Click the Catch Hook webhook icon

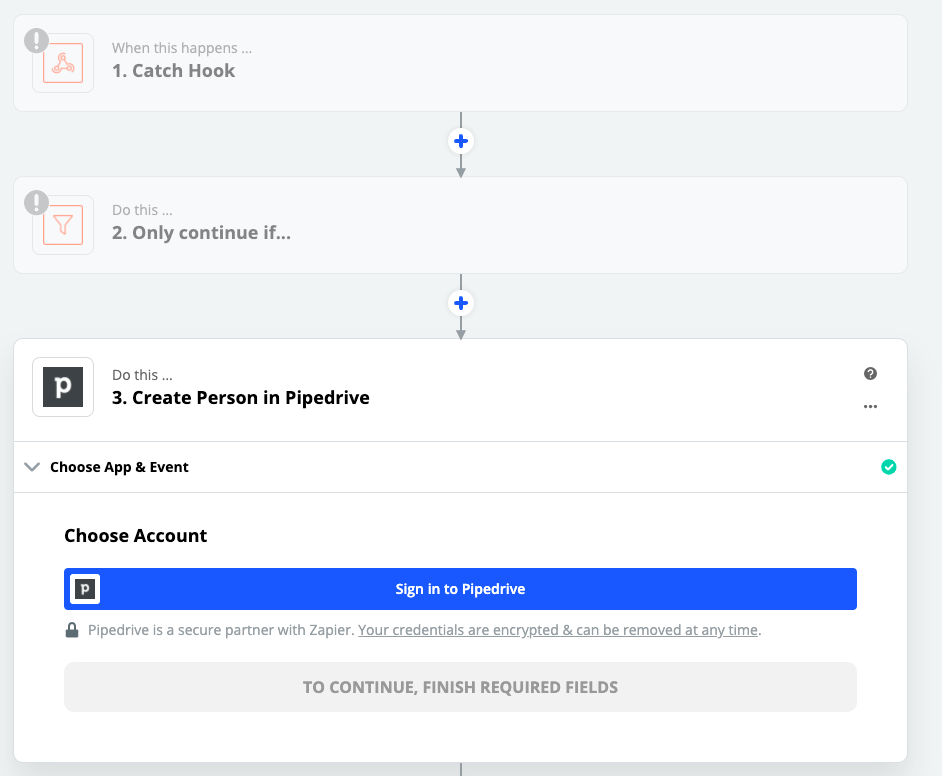[x=63, y=63]
